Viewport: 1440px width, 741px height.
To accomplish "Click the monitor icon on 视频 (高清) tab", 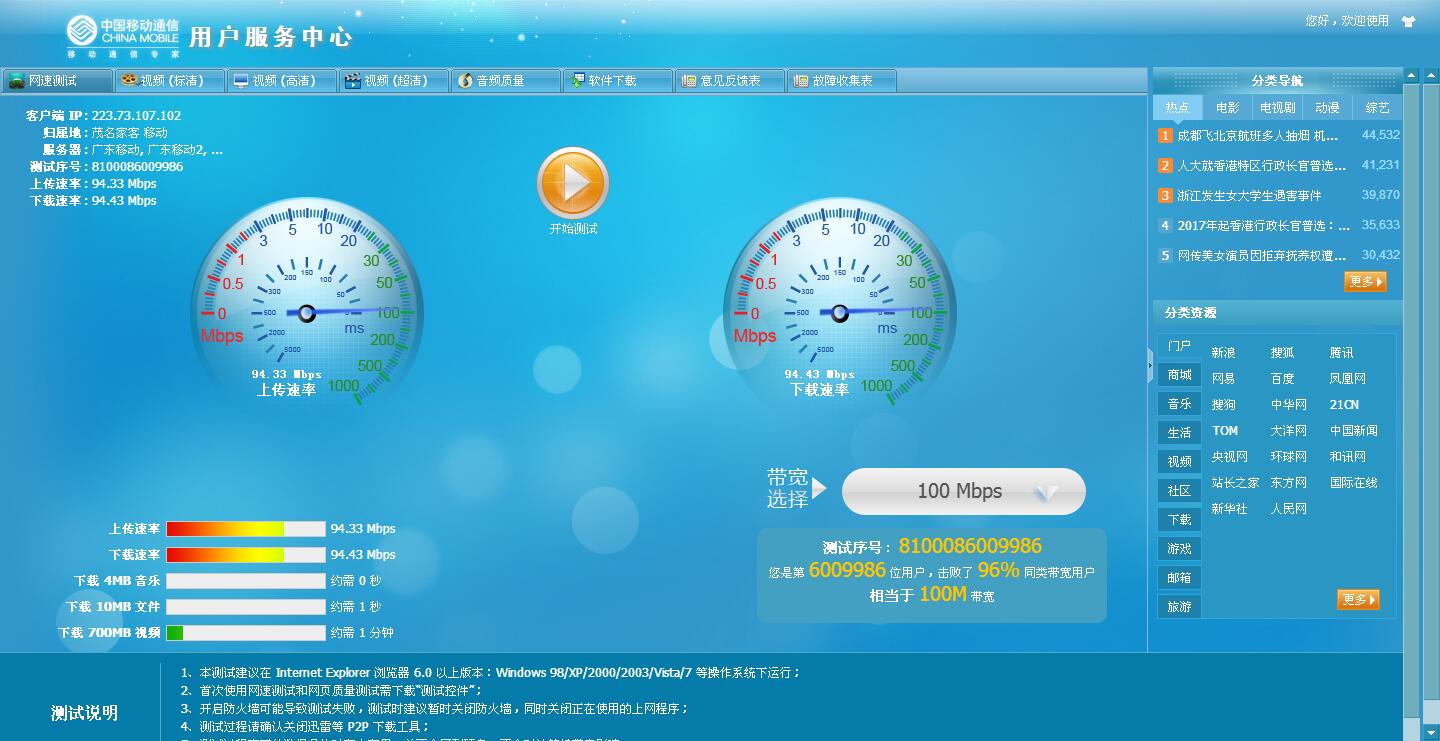I will click(x=241, y=81).
